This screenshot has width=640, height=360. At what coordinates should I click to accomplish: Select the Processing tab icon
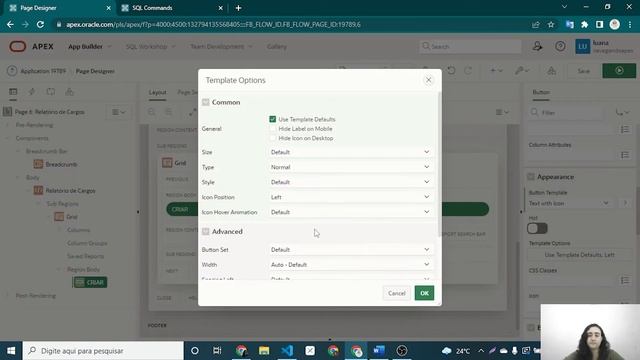tap(51, 92)
